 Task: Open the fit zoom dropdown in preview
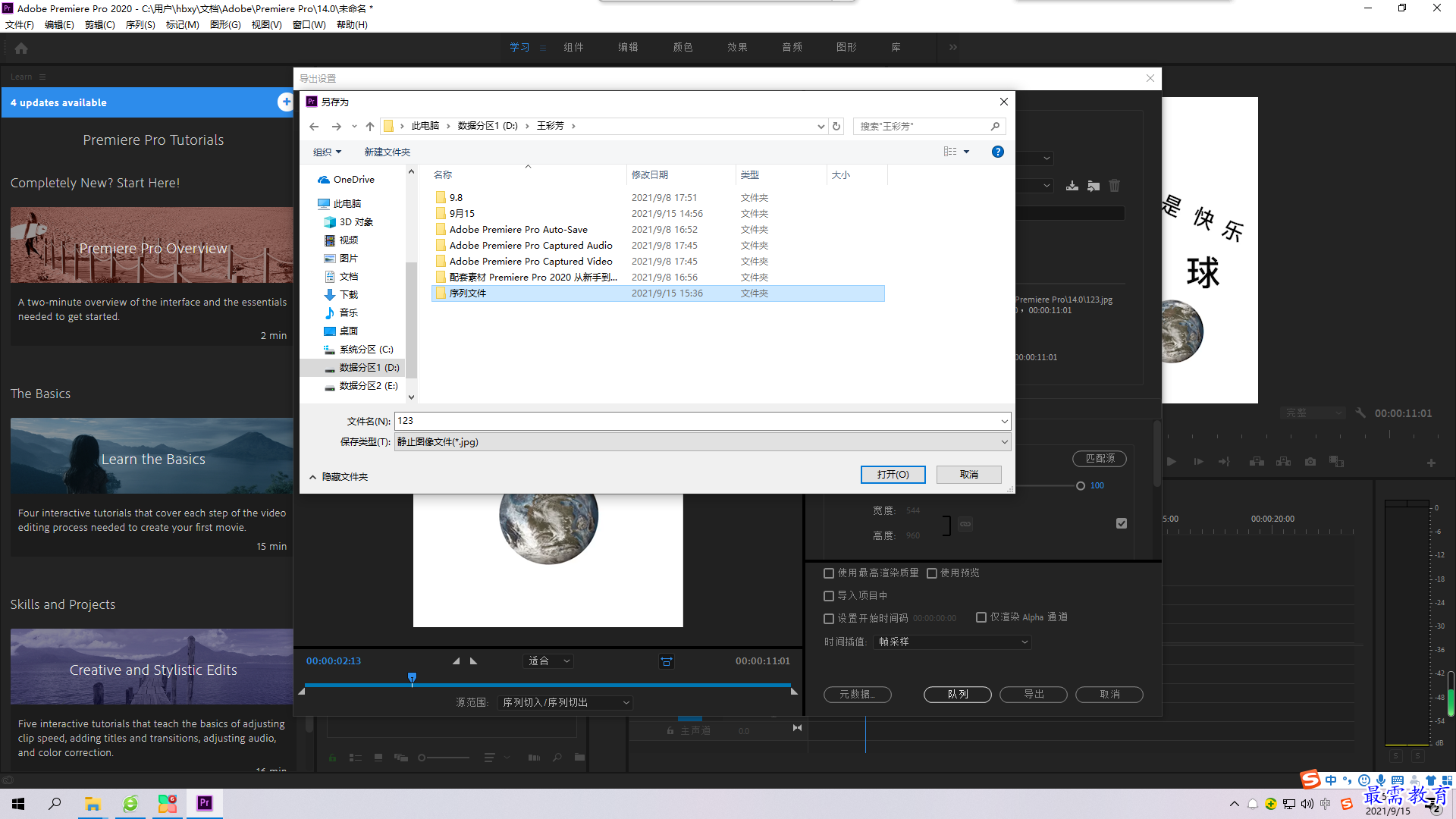549,661
